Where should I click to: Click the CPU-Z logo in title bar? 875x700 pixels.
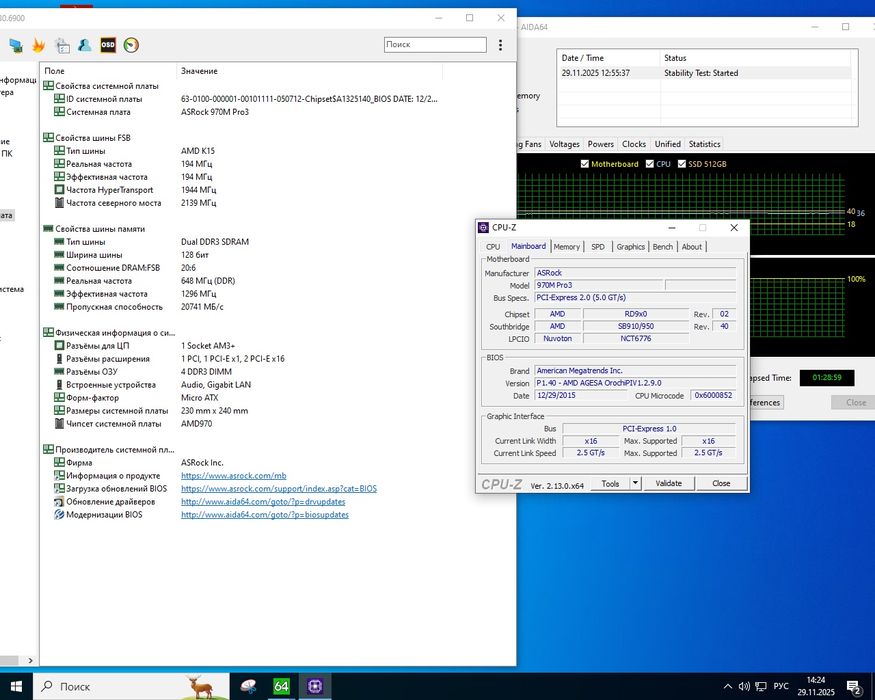pyautogui.click(x=483, y=228)
